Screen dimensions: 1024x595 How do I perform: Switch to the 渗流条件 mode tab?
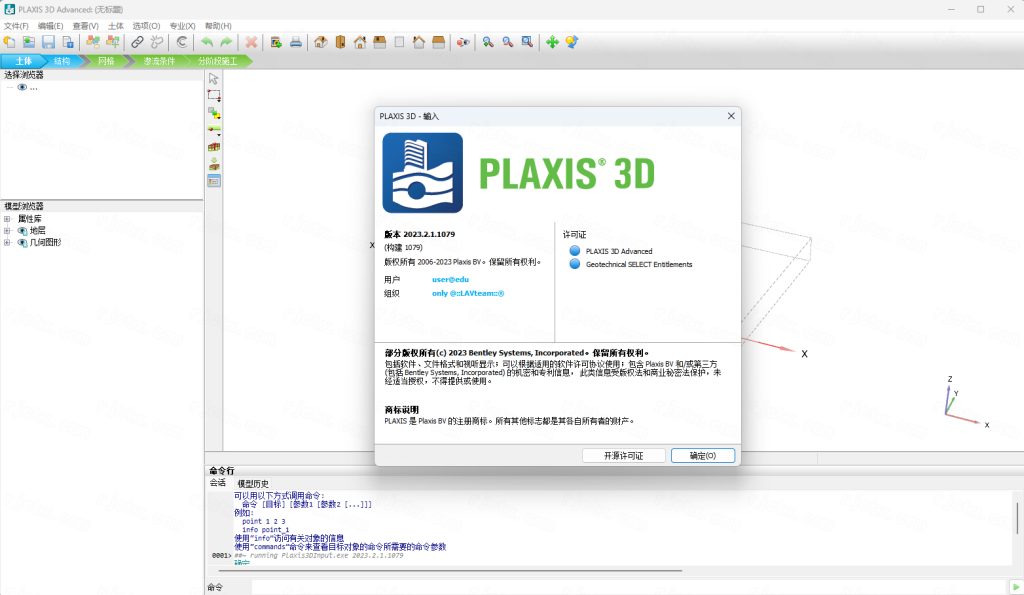pos(159,61)
